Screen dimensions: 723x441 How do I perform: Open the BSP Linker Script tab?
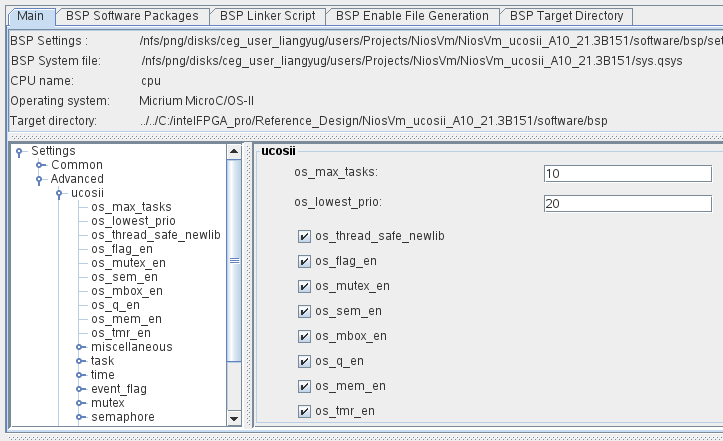pos(268,16)
